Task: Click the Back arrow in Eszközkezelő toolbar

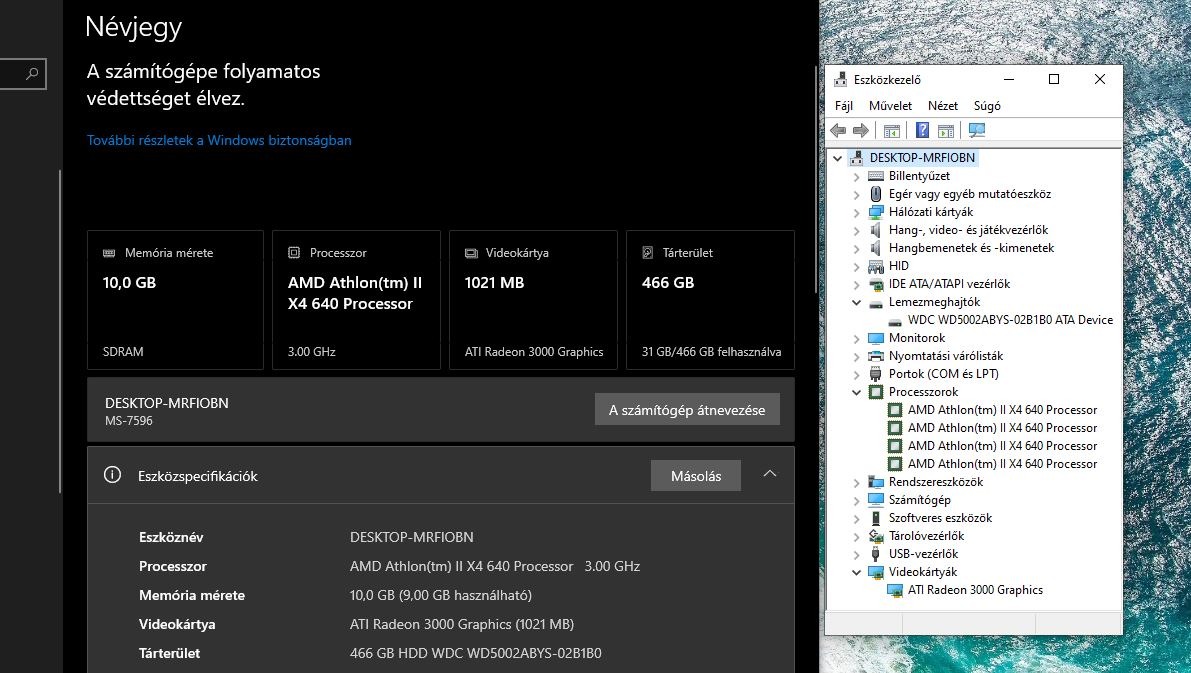Action: 839,131
